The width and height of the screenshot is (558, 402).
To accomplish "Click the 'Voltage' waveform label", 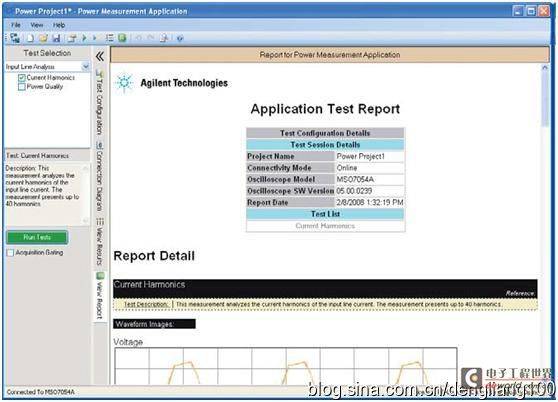I will tap(128, 342).
